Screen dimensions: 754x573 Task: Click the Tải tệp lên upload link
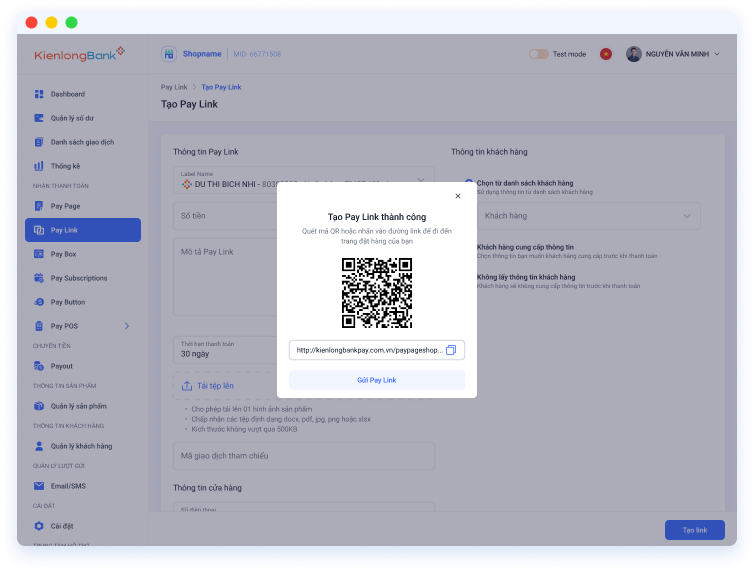215,386
